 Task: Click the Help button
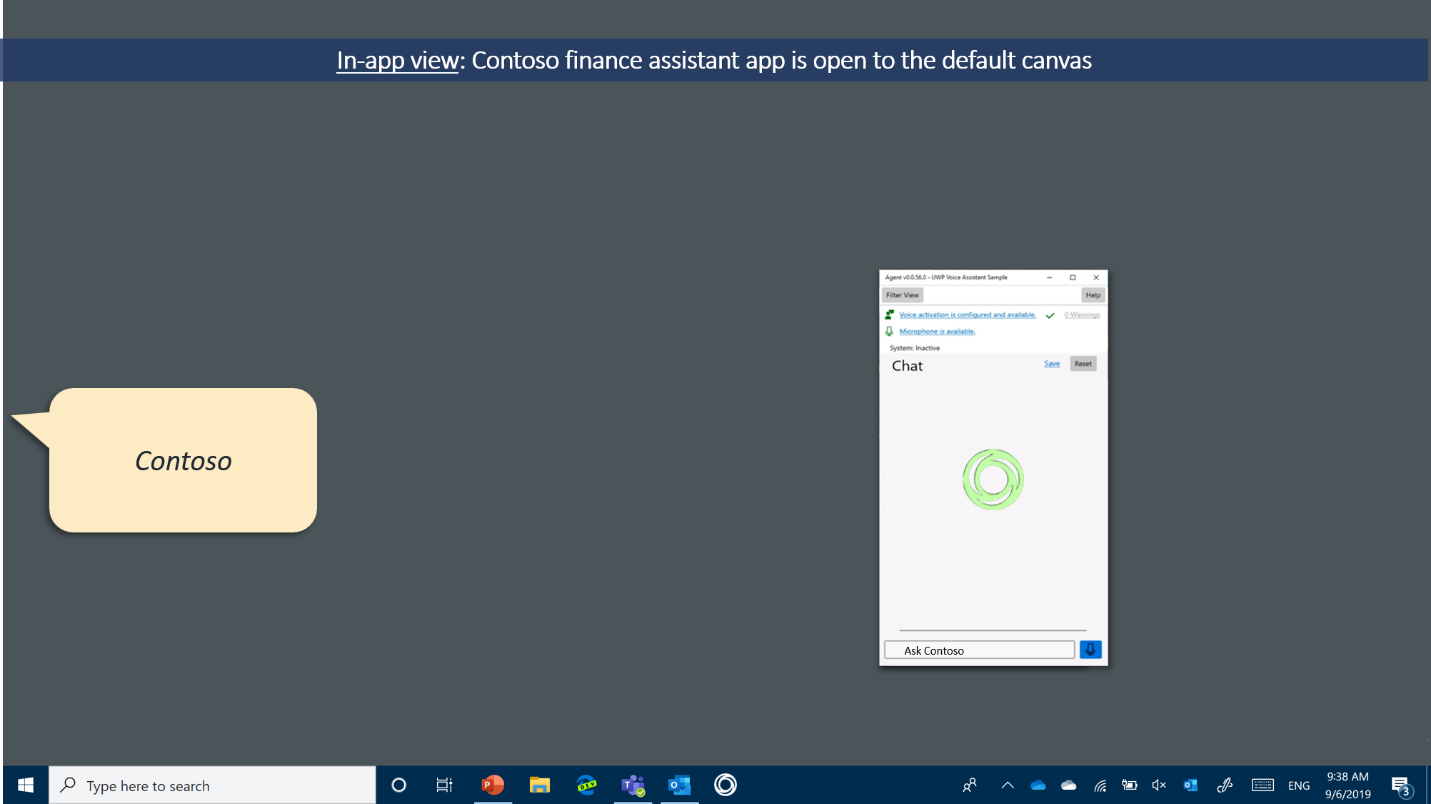pos(1093,295)
